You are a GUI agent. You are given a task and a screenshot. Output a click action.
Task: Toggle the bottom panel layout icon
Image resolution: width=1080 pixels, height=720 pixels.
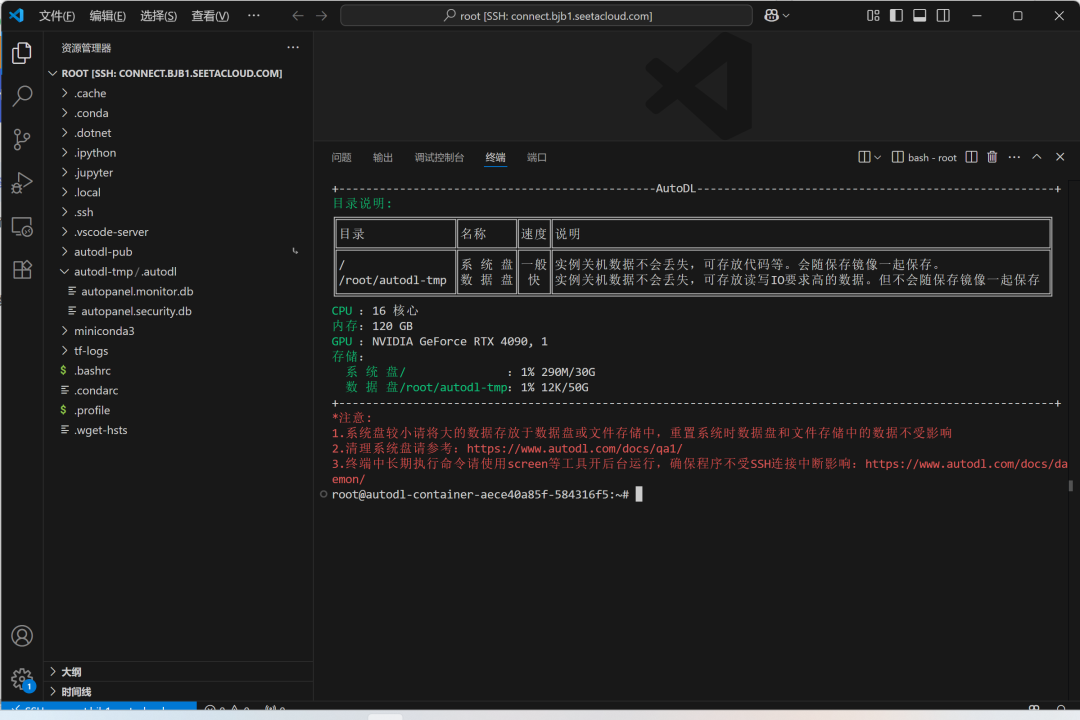(920, 15)
